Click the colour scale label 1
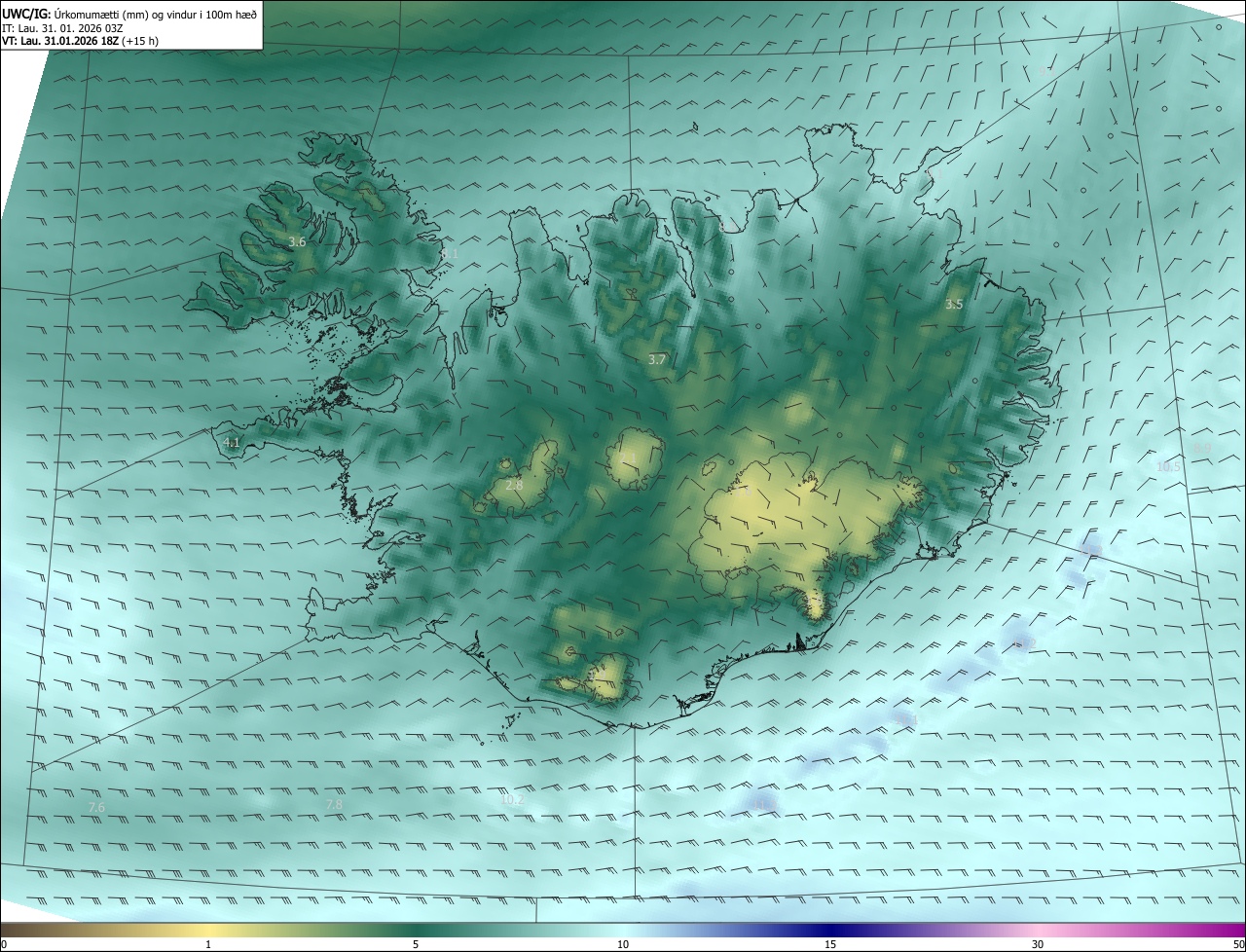 (x=208, y=944)
